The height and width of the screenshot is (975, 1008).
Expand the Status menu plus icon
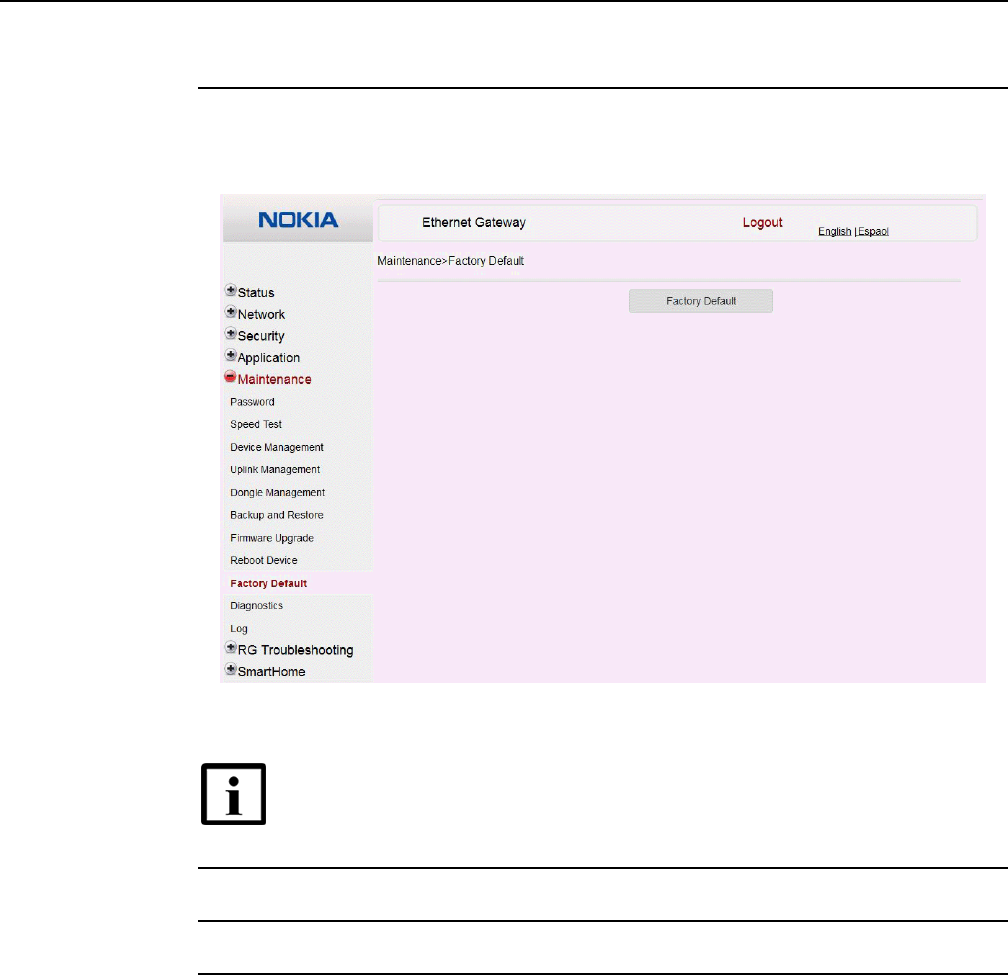(231, 290)
